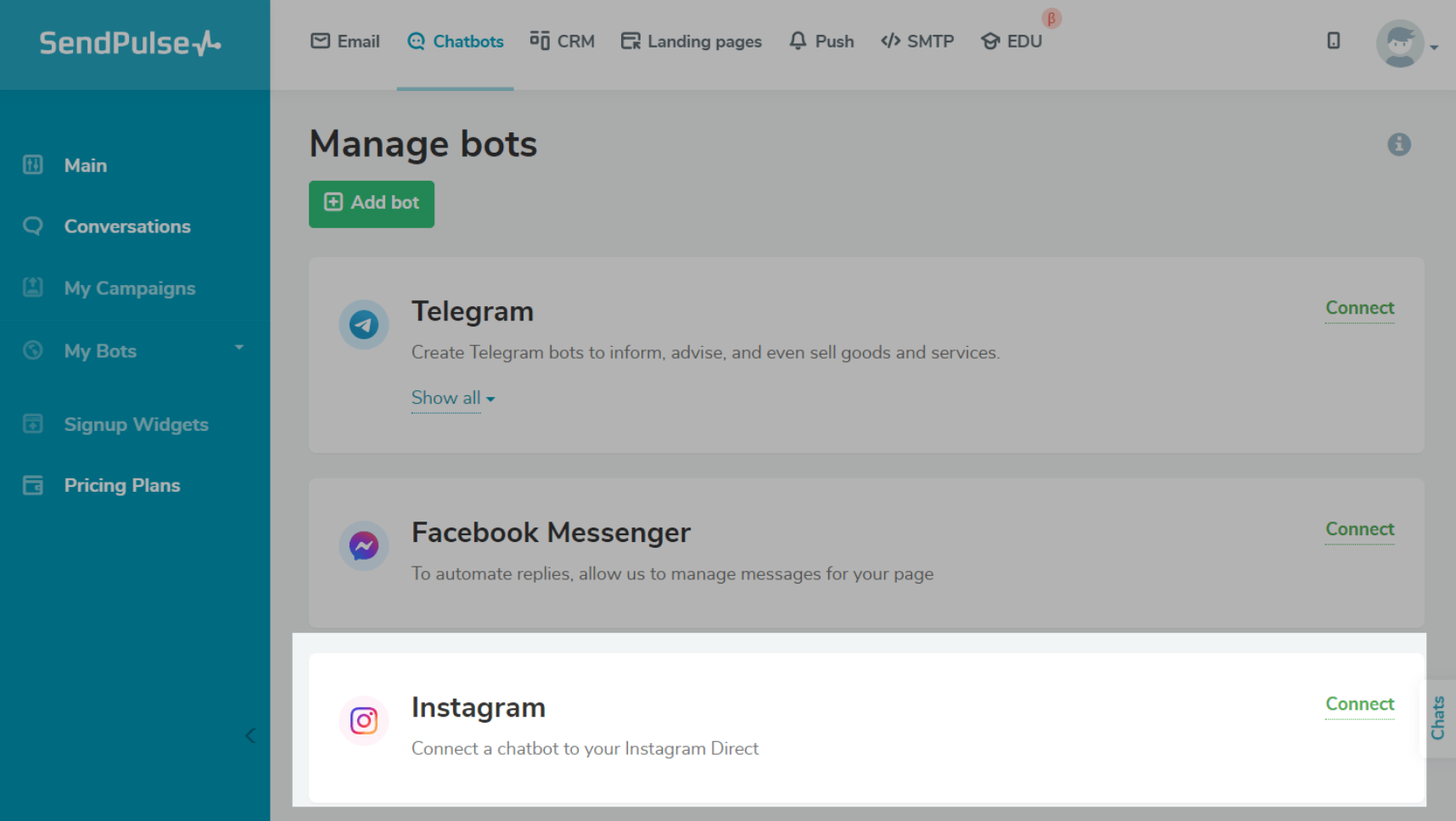Click the Push bell icon

click(x=798, y=41)
